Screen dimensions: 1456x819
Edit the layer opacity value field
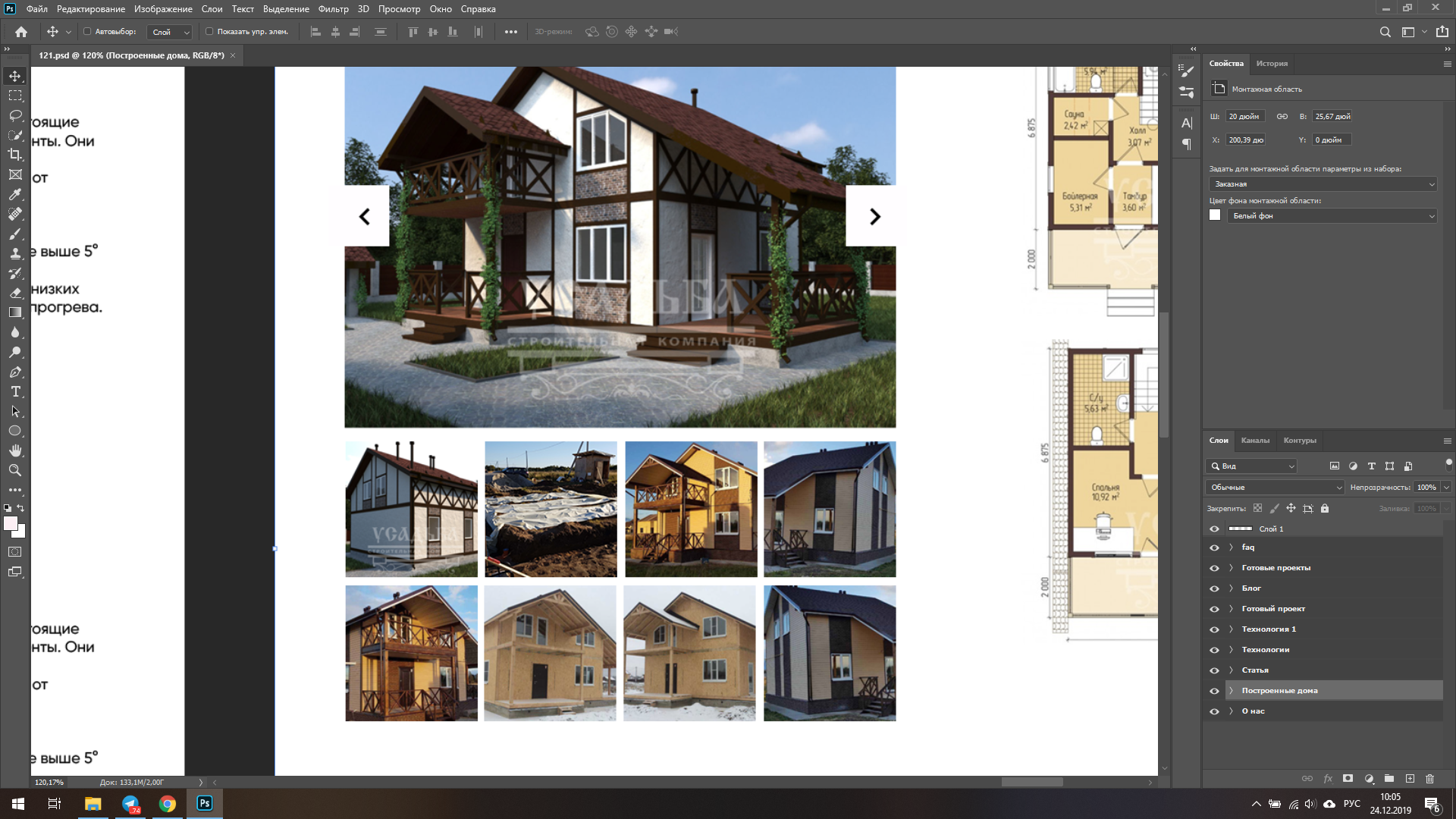pyautogui.click(x=1426, y=488)
